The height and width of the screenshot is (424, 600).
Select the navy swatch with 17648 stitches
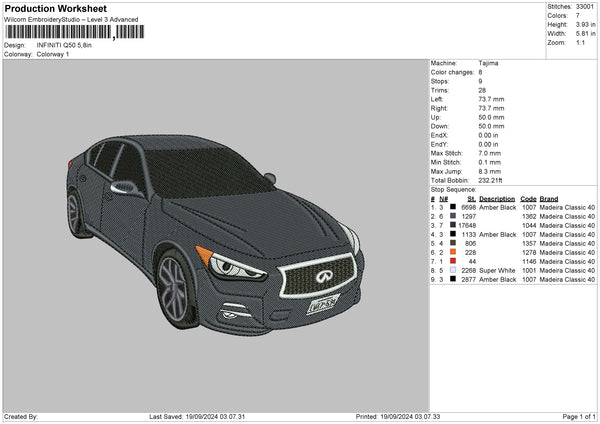pos(455,225)
